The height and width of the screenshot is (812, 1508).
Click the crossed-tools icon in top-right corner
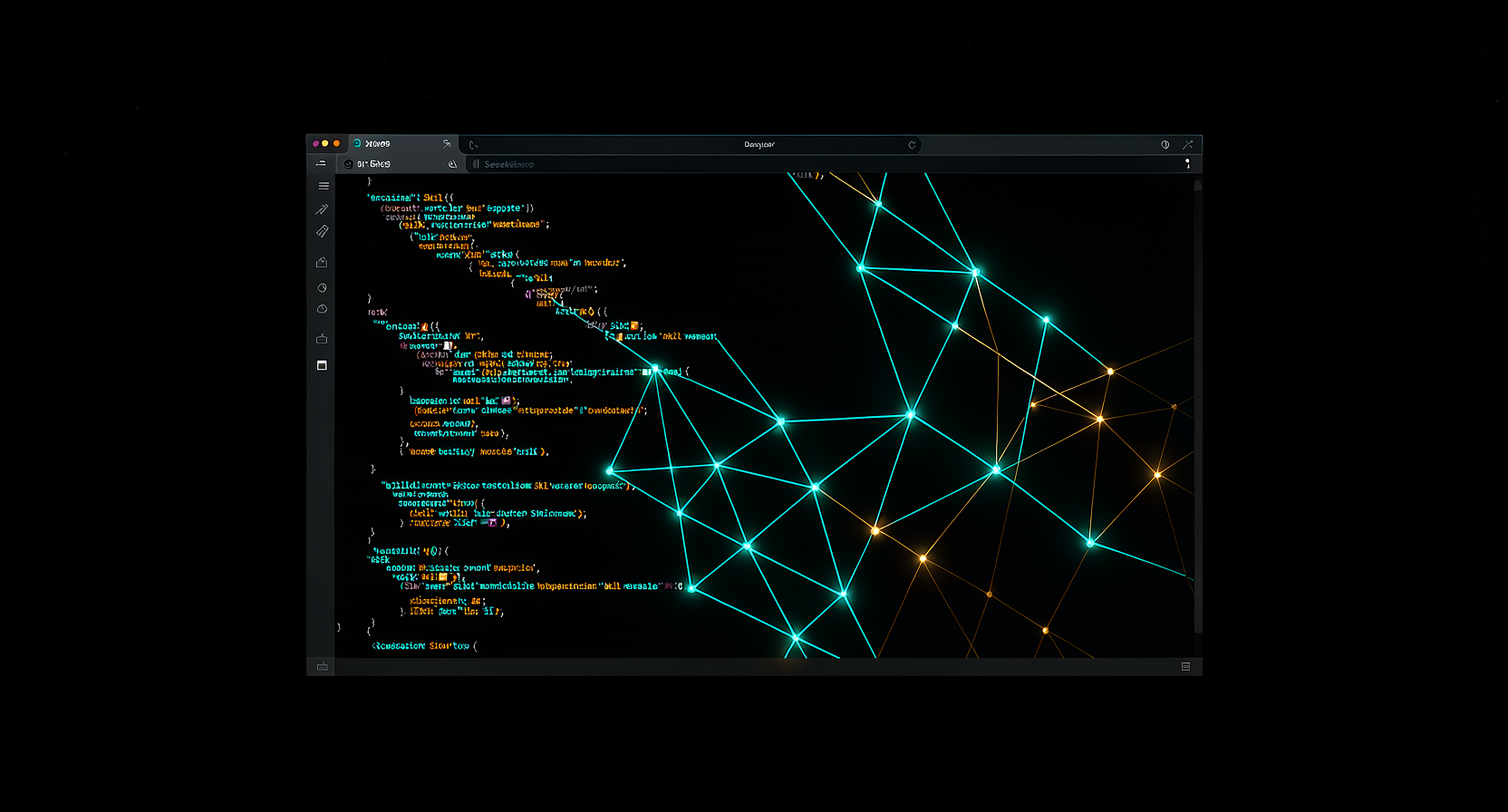click(1187, 145)
